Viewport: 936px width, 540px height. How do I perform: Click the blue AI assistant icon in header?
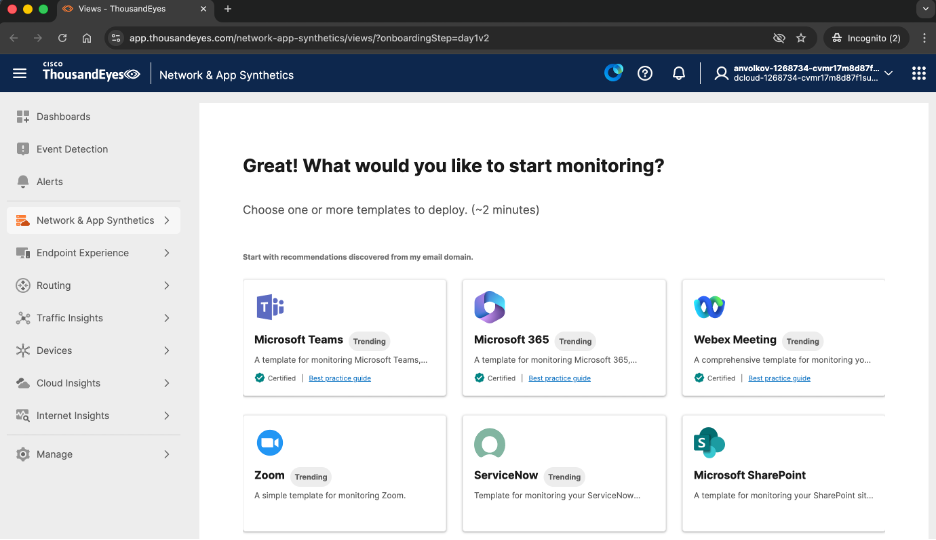coord(613,73)
